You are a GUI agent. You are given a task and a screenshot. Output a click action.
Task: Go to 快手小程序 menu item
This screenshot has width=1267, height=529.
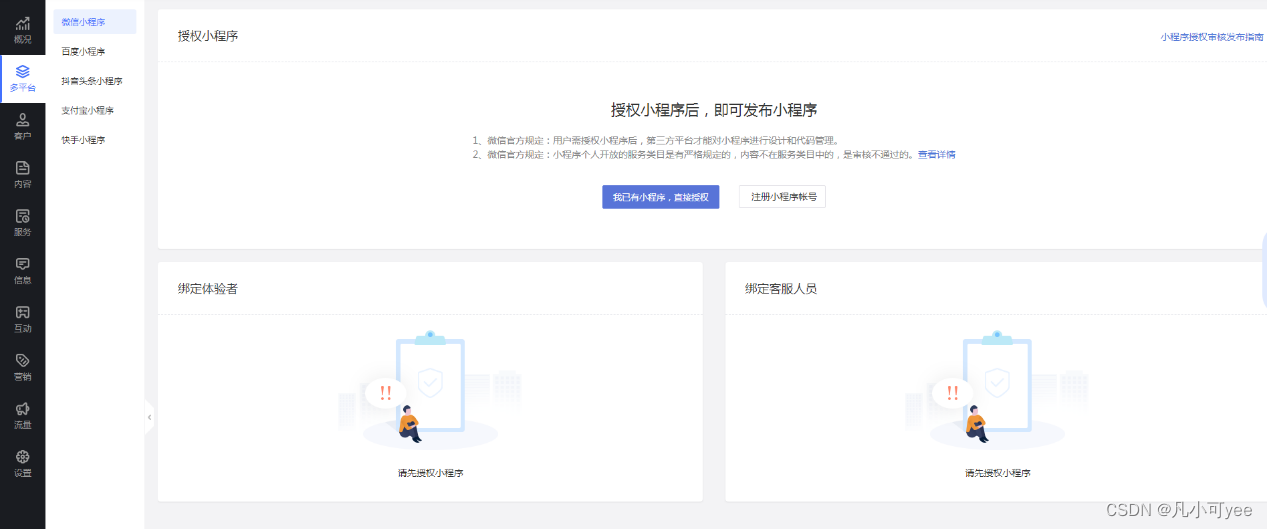(83, 140)
